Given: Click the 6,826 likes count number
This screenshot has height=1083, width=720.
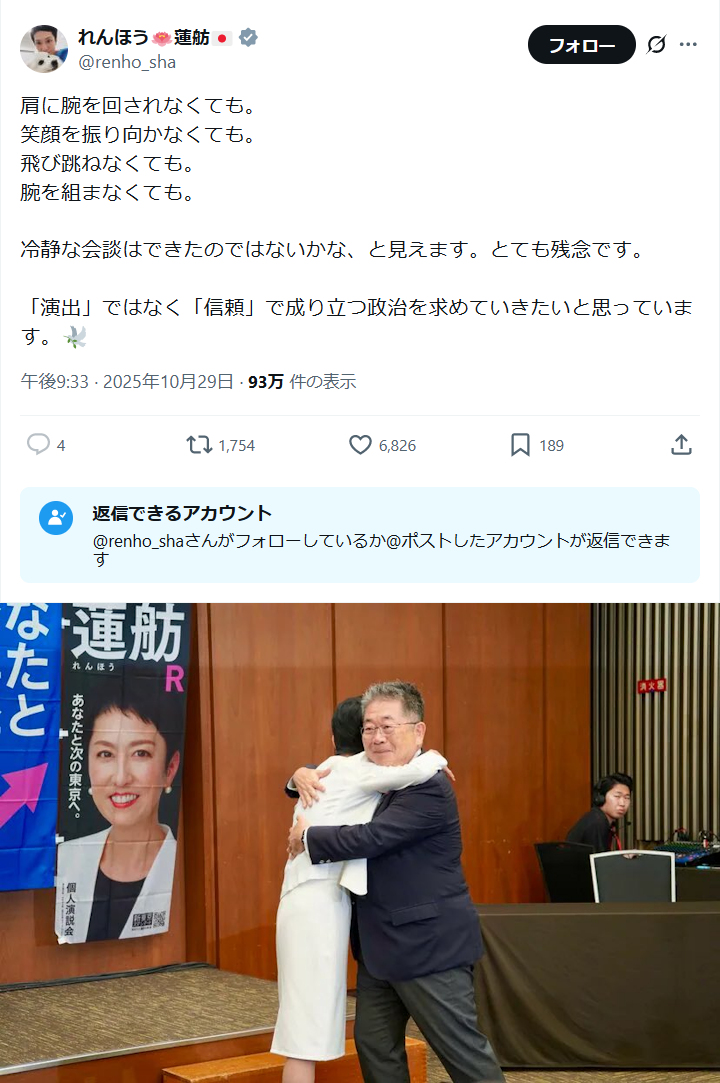Looking at the screenshot, I should pos(397,445).
